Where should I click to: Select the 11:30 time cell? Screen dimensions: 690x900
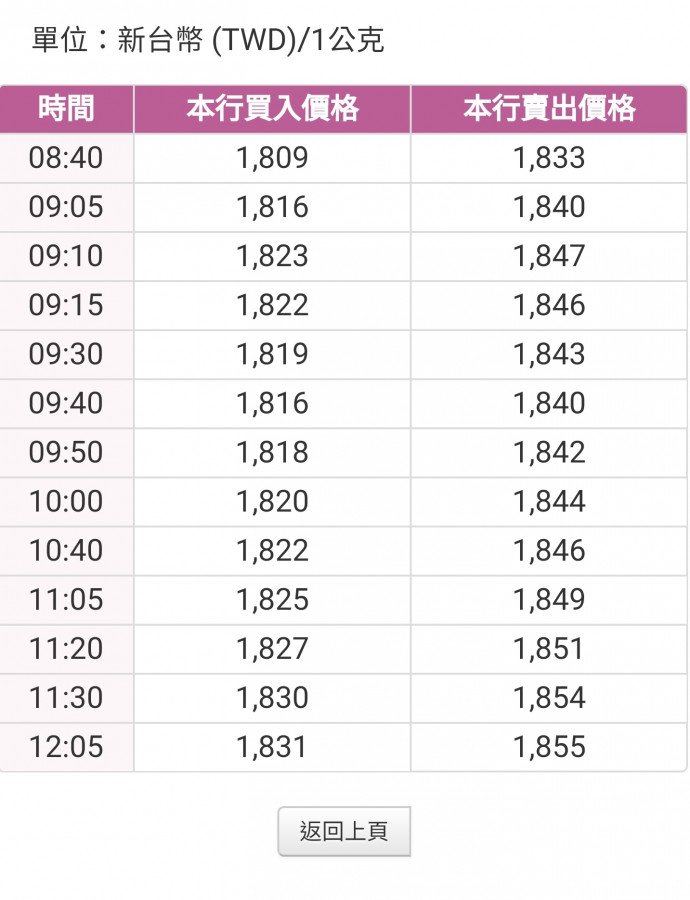(x=66, y=697)
